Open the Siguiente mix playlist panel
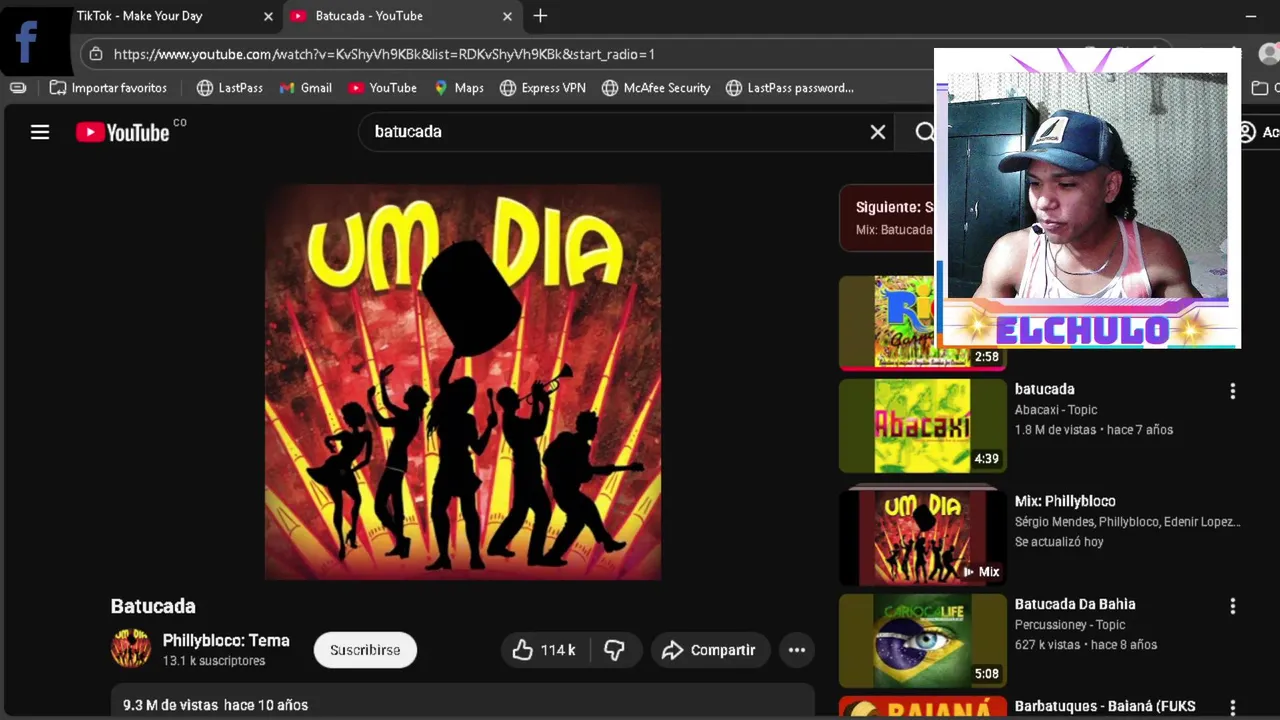1280x720 pixels. [888, 217]
